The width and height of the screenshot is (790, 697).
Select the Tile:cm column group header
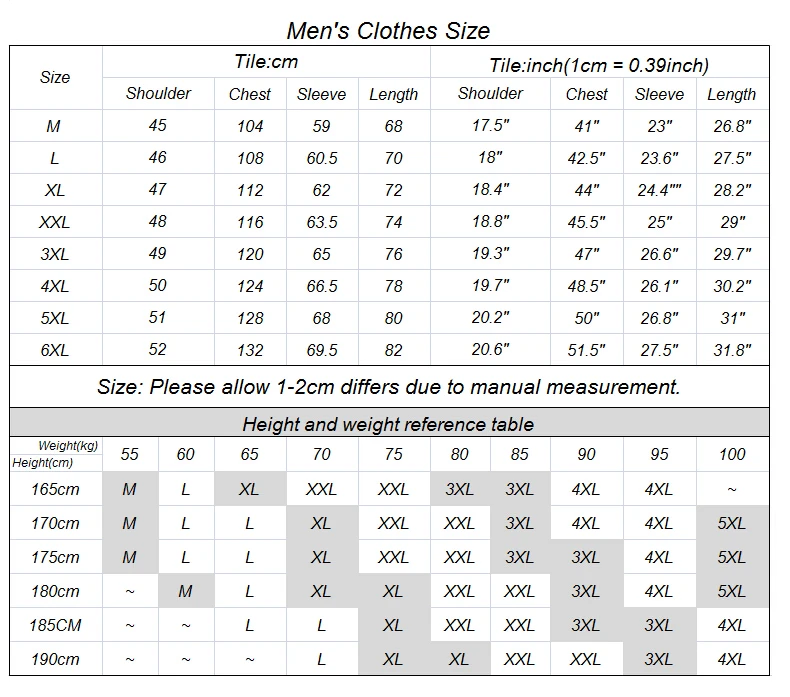[x=266, y=62]
